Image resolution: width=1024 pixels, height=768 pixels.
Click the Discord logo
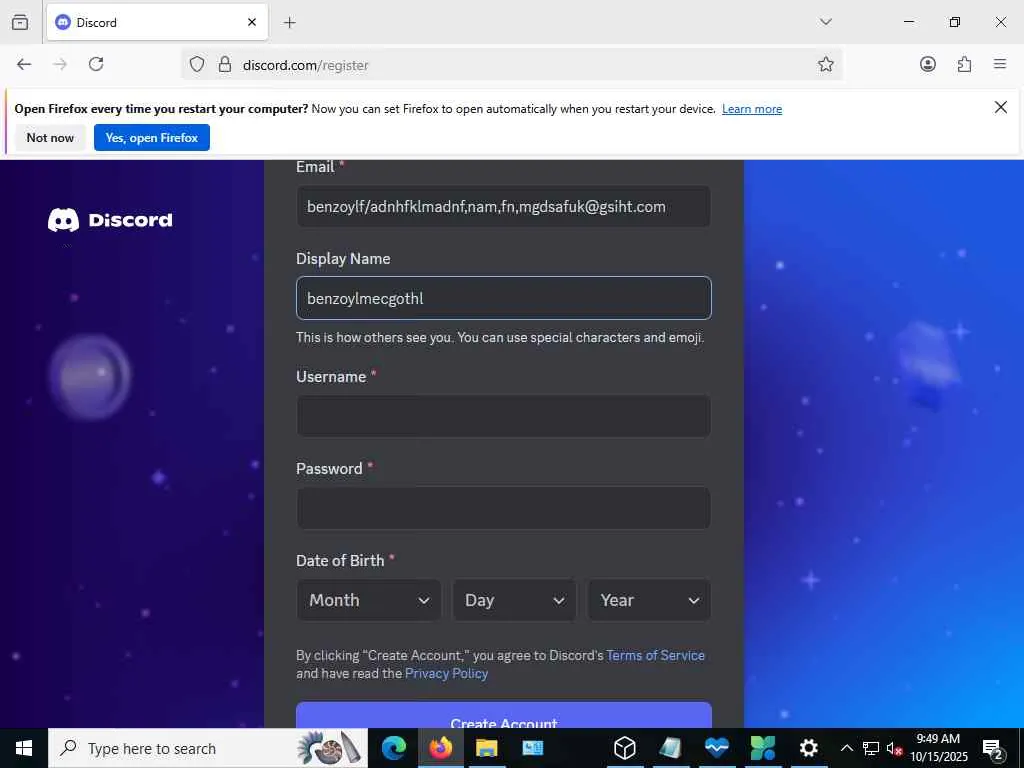click(x=110, y=220)
